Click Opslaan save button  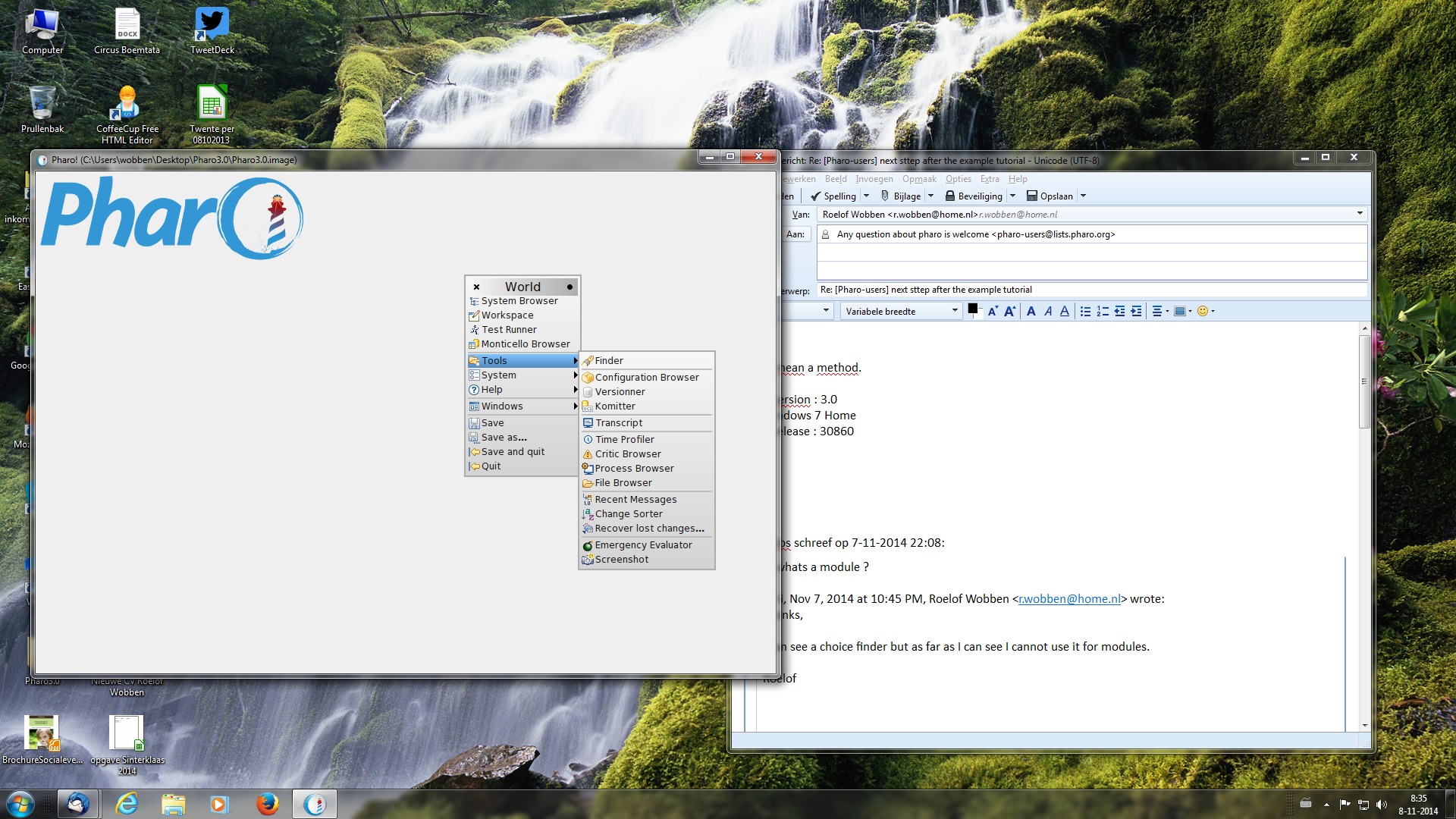1050,196
